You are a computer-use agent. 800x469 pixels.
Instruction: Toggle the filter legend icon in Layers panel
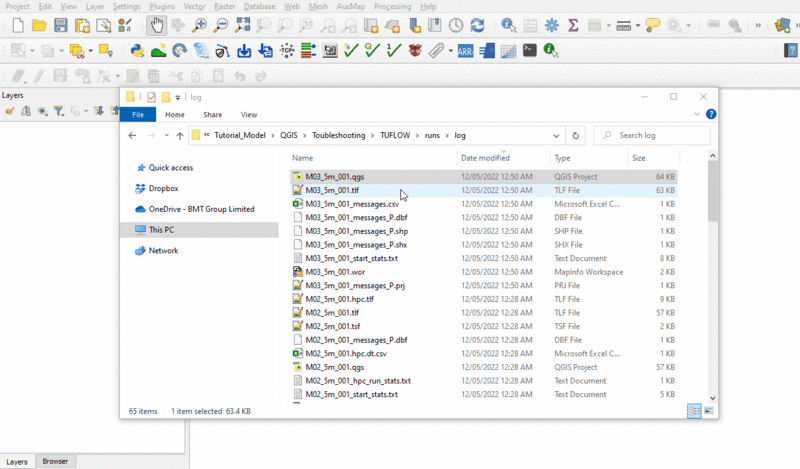pos(59,111)
